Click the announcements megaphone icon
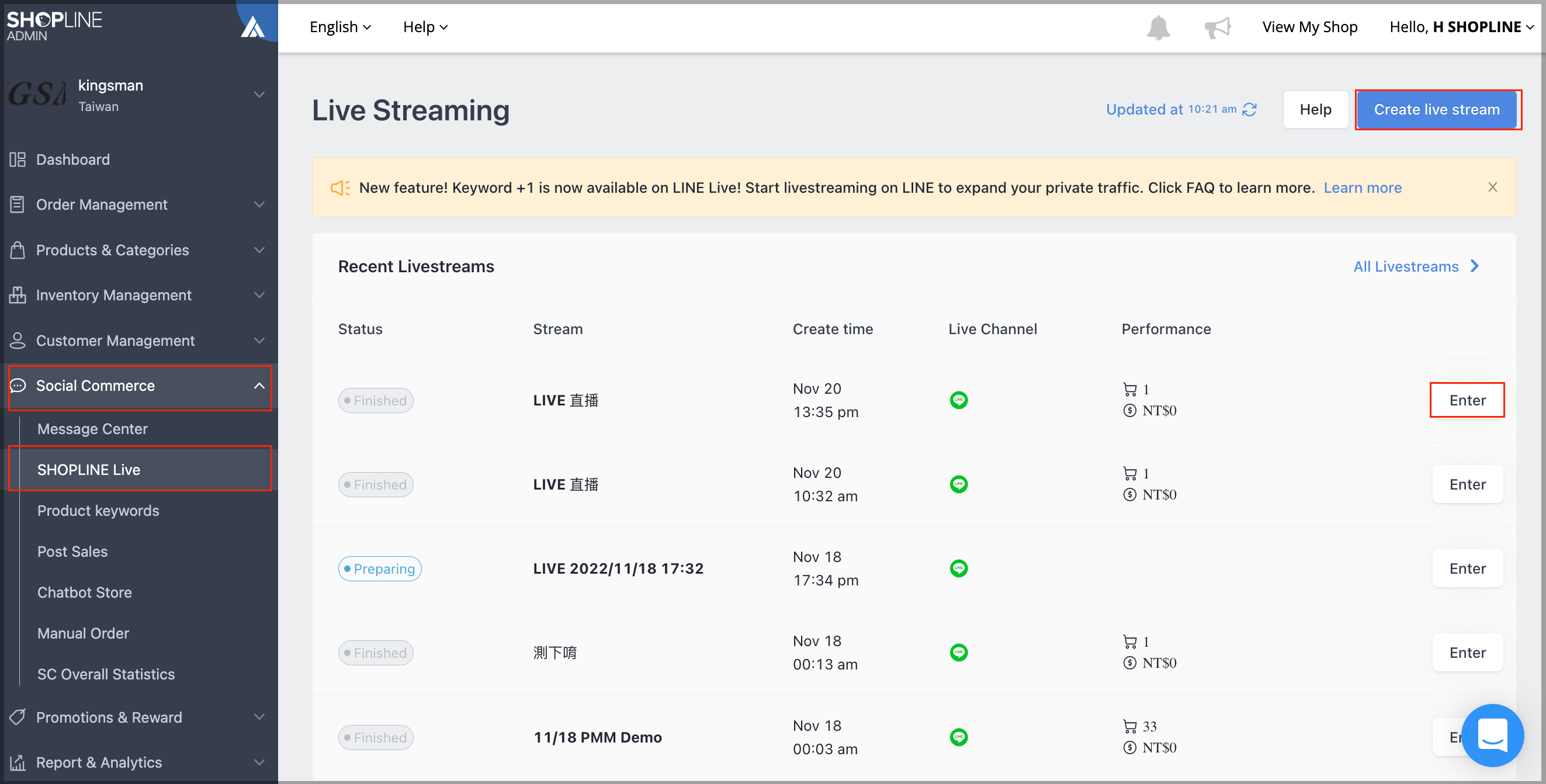 [1218, 27]
